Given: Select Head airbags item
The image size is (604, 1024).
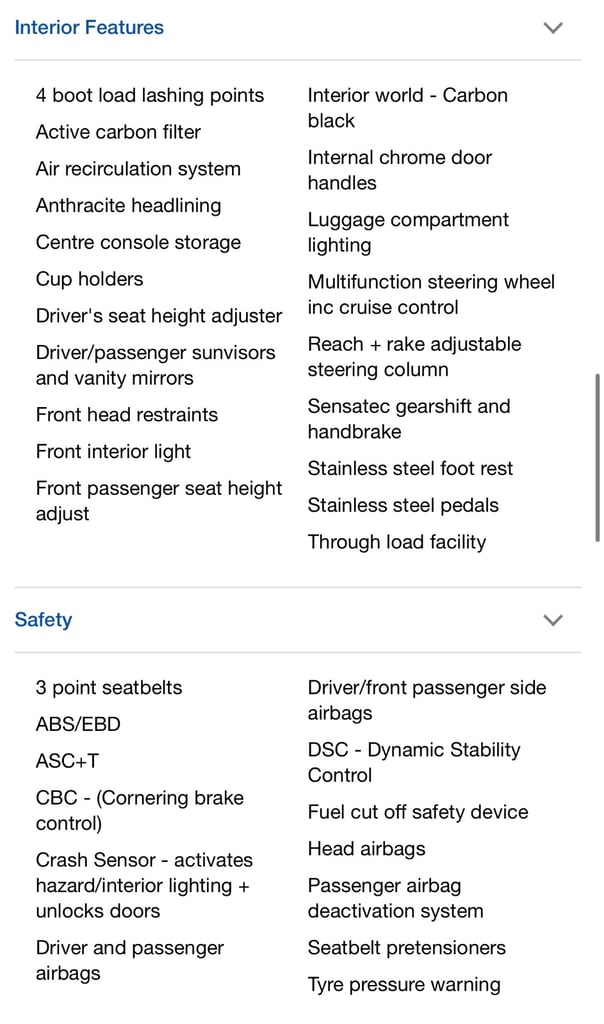Looking at the screenshot, I should pyautogui.click(x=366, y=849).
